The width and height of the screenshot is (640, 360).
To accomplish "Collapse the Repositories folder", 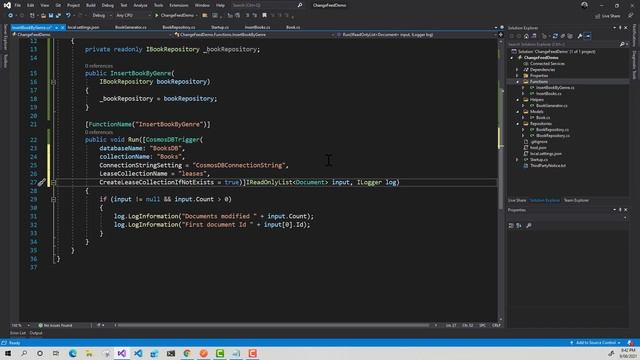I will (x=518, y=124).
